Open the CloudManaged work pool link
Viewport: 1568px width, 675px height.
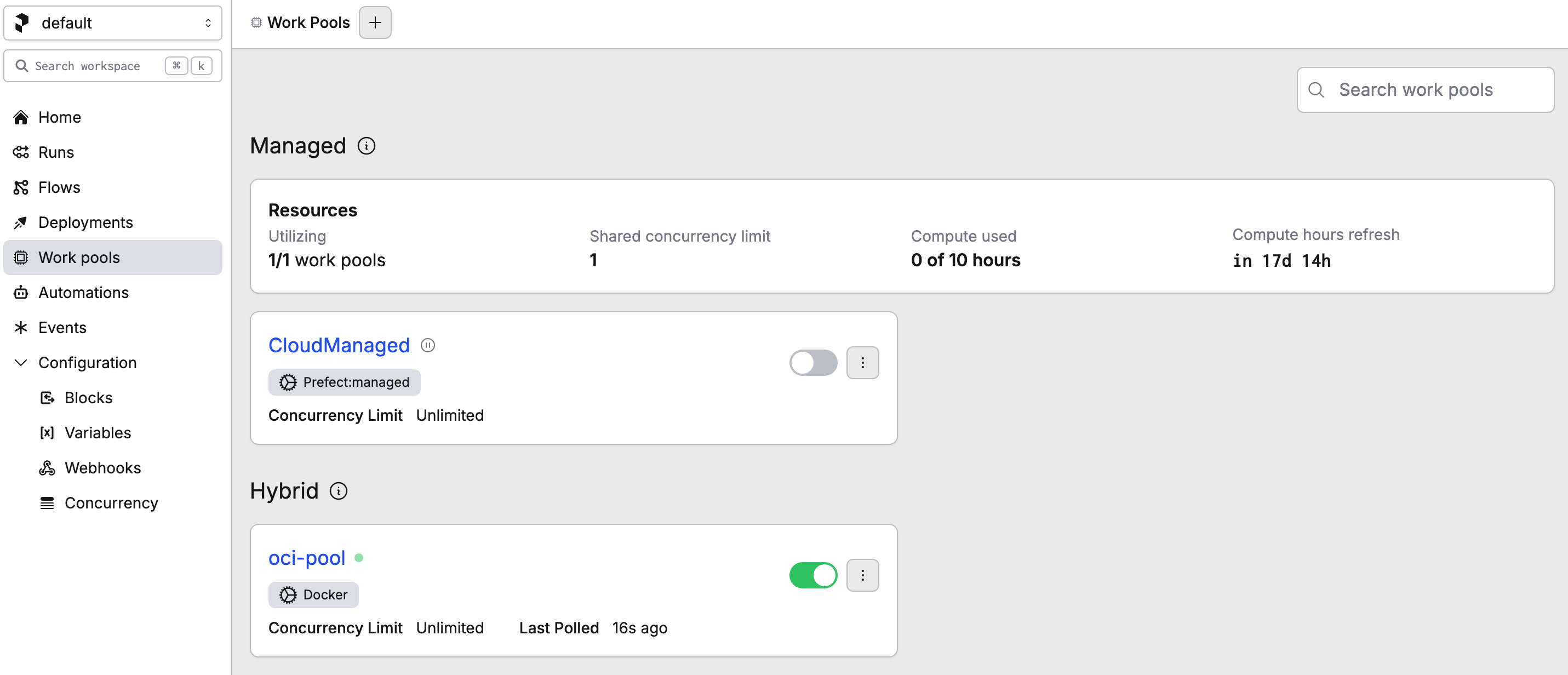coord(339,346)
